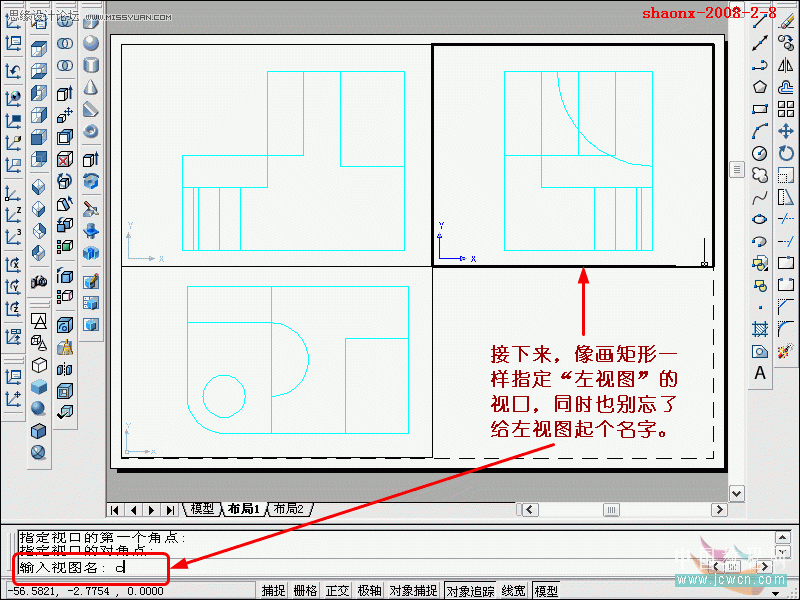Viewport: 800px width, 600px height.
Task: Select the Ellipse tool
Action: [x=760, y=219]
